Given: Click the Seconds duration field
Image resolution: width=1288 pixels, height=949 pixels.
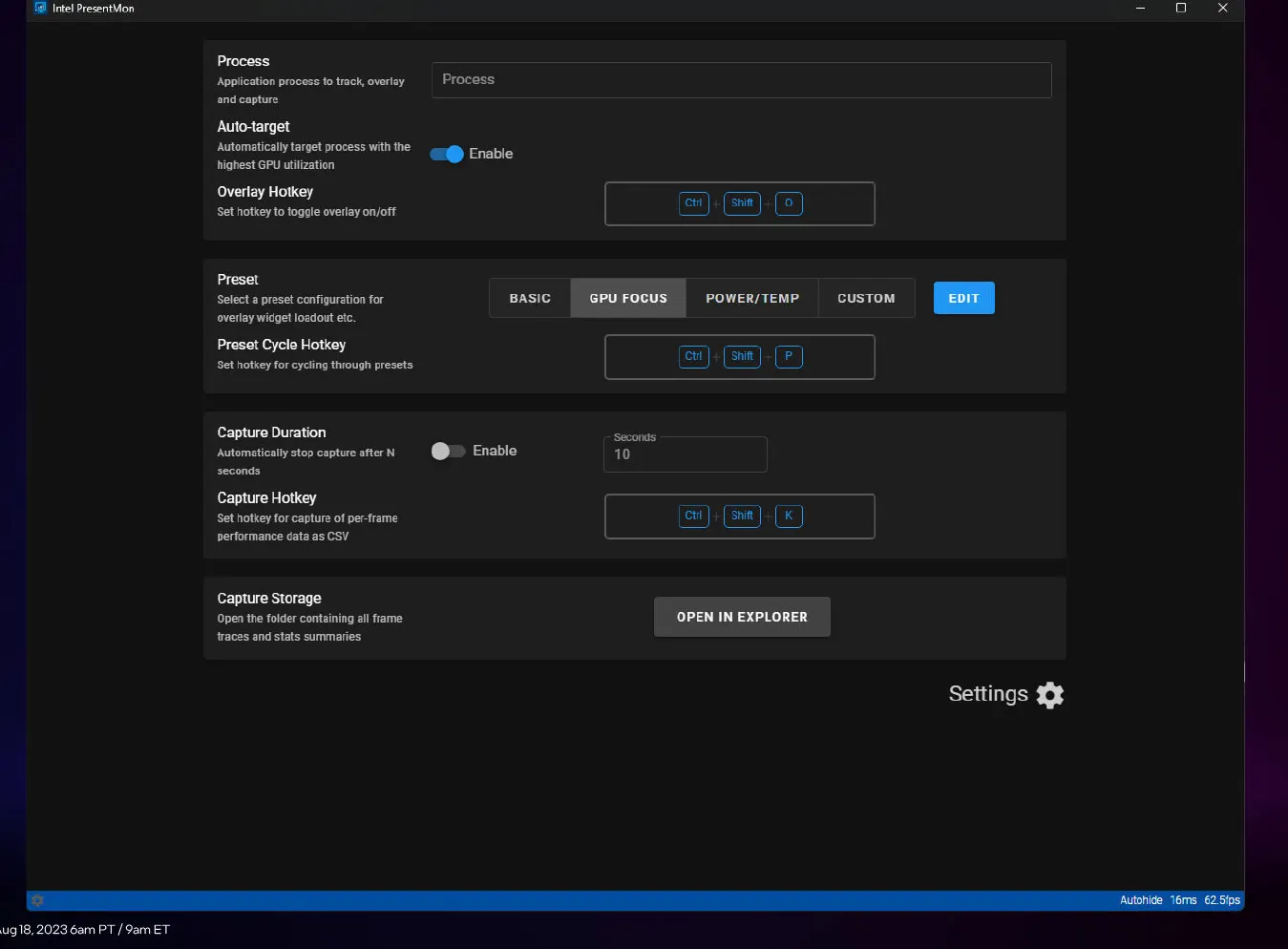Looking at the screenshot, I should [685, 454].
